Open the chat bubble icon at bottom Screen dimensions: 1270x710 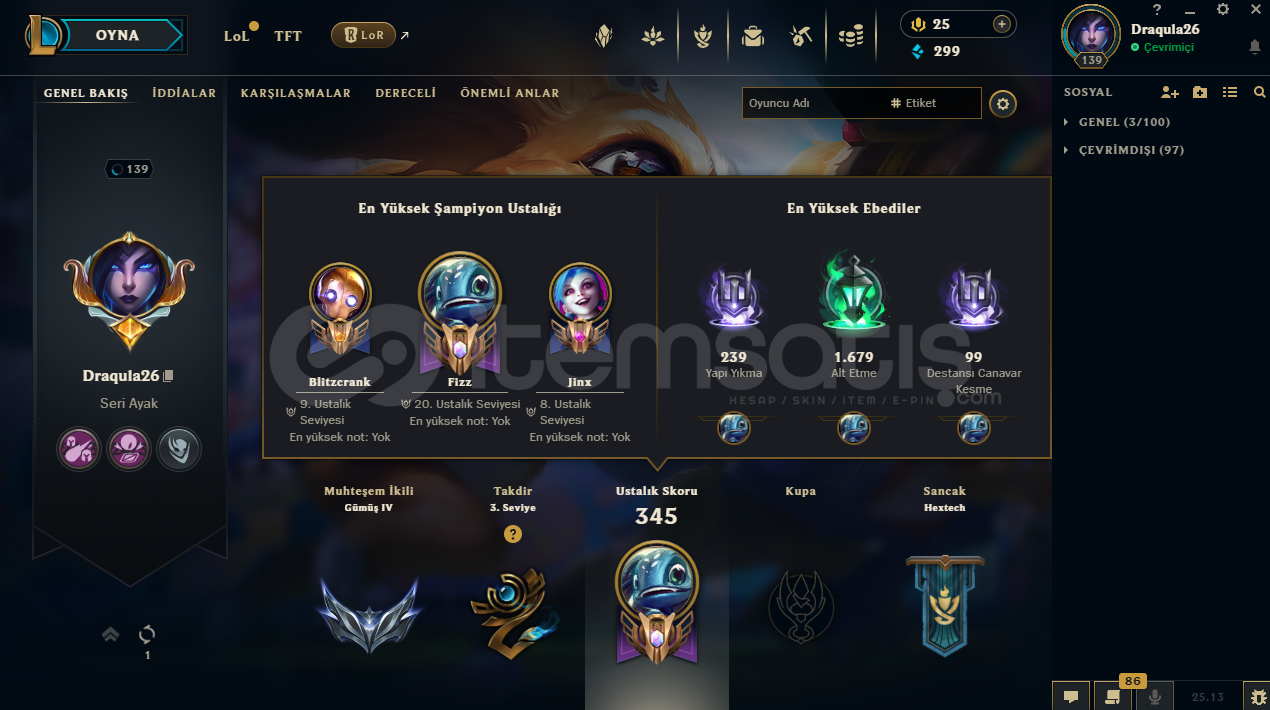pos(1070,696)
